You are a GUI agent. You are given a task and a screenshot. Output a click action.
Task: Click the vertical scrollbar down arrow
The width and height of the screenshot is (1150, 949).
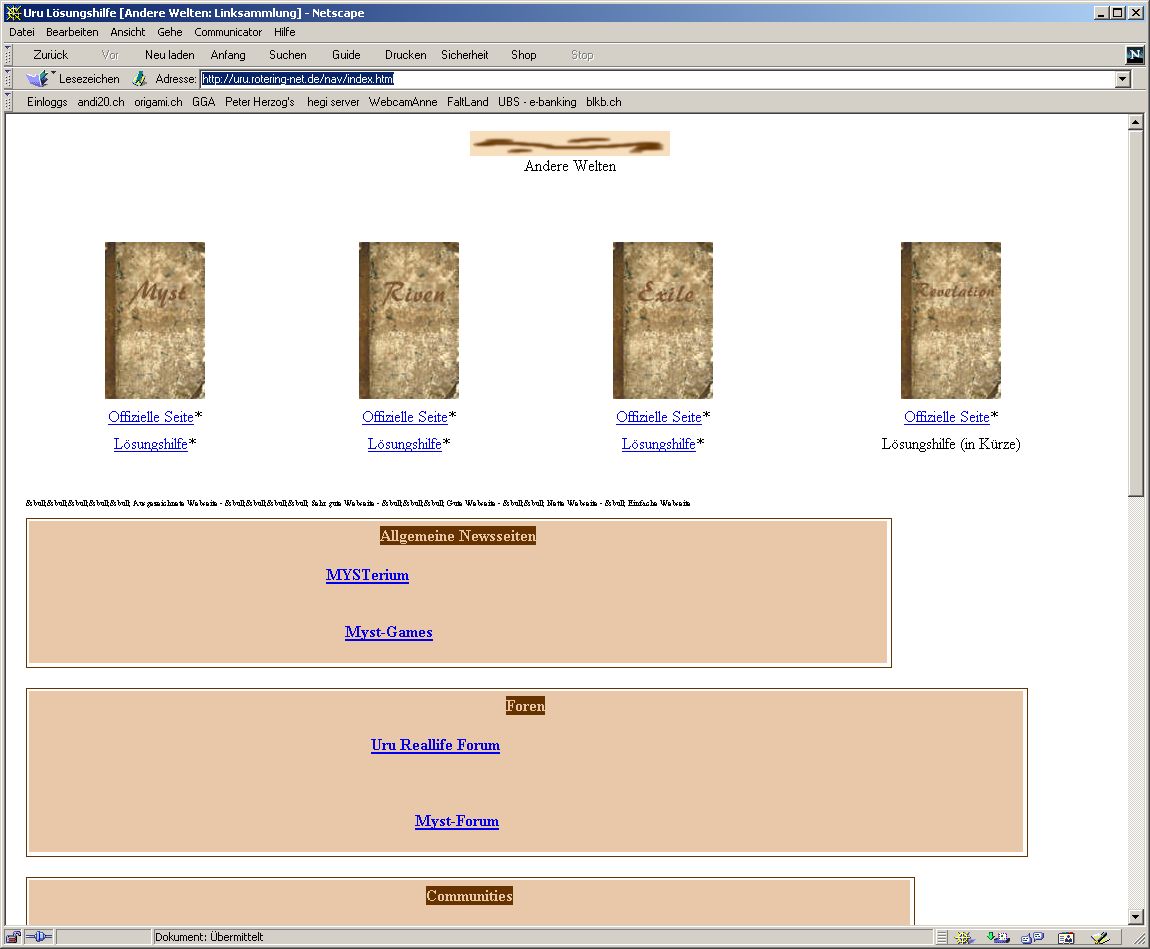click(x=1135, y=916)
